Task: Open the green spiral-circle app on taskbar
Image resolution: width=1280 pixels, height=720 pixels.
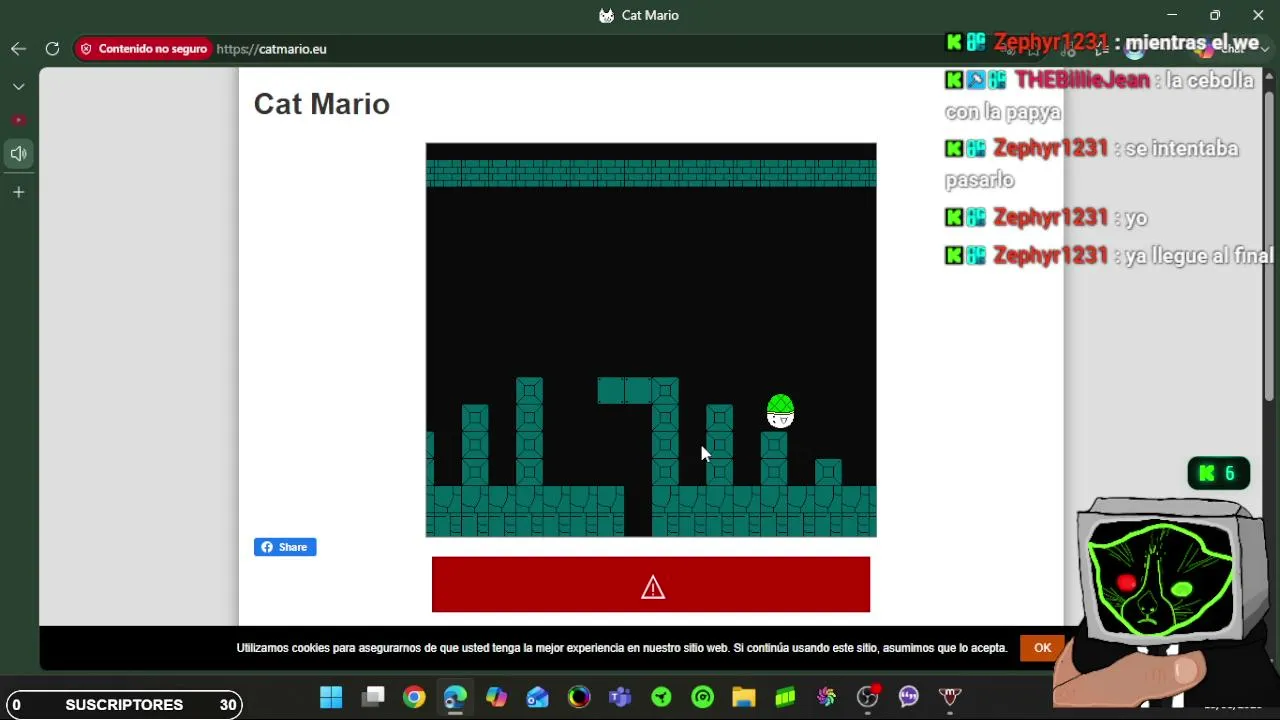Action: click(703, 697)
